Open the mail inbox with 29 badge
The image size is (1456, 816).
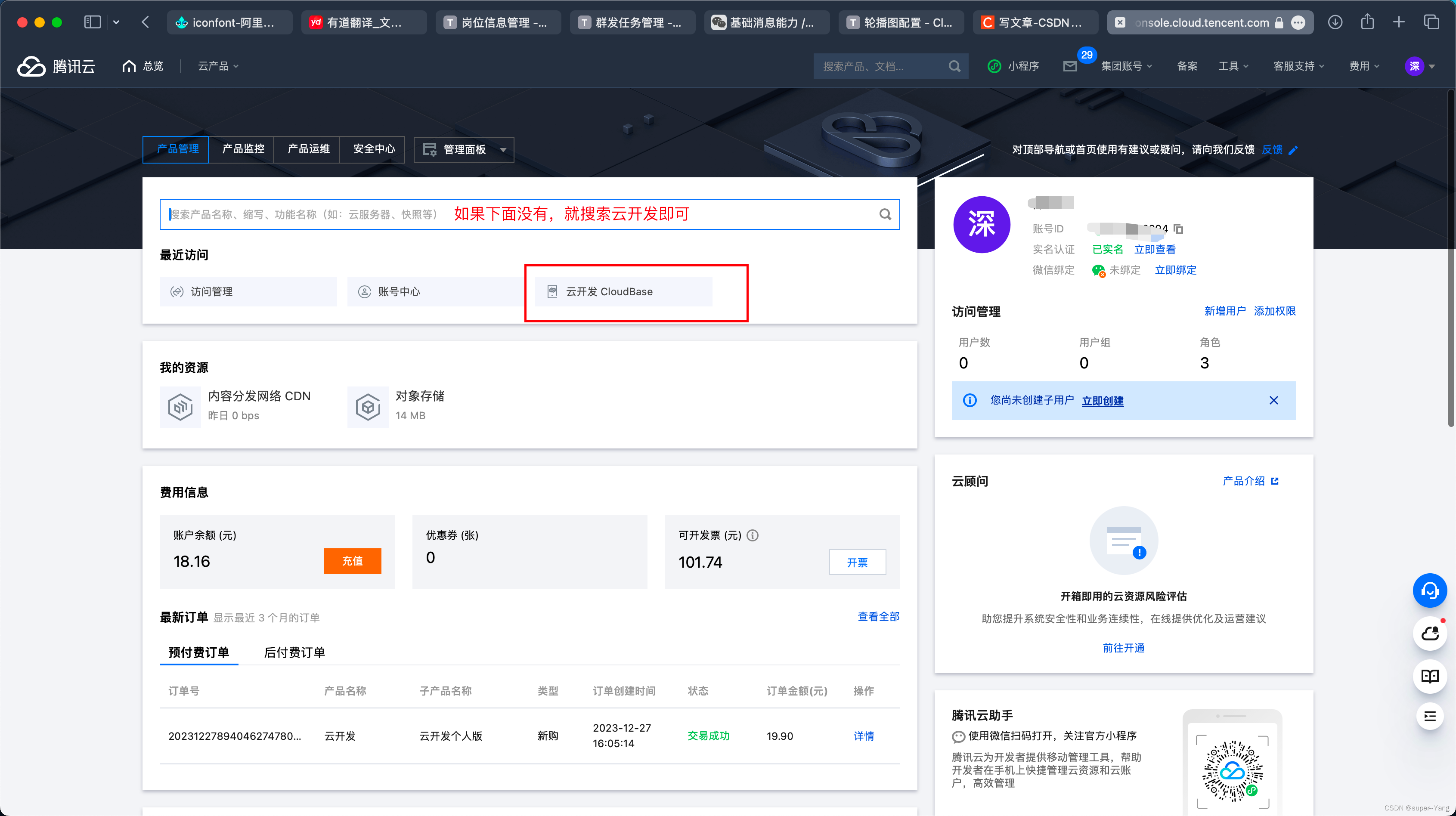(1070, 66)
